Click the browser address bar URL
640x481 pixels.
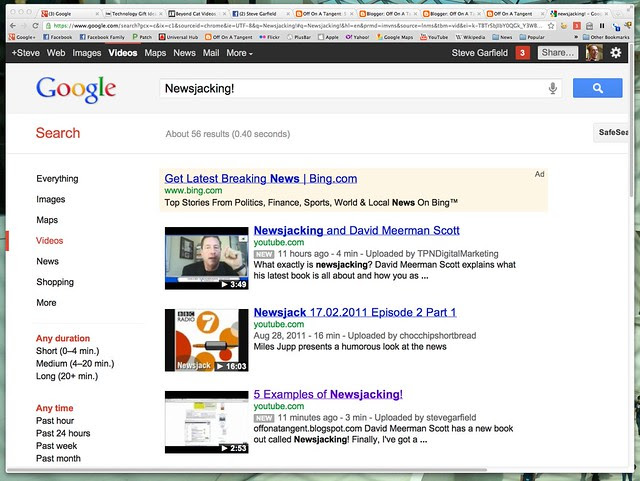[298, 26]
